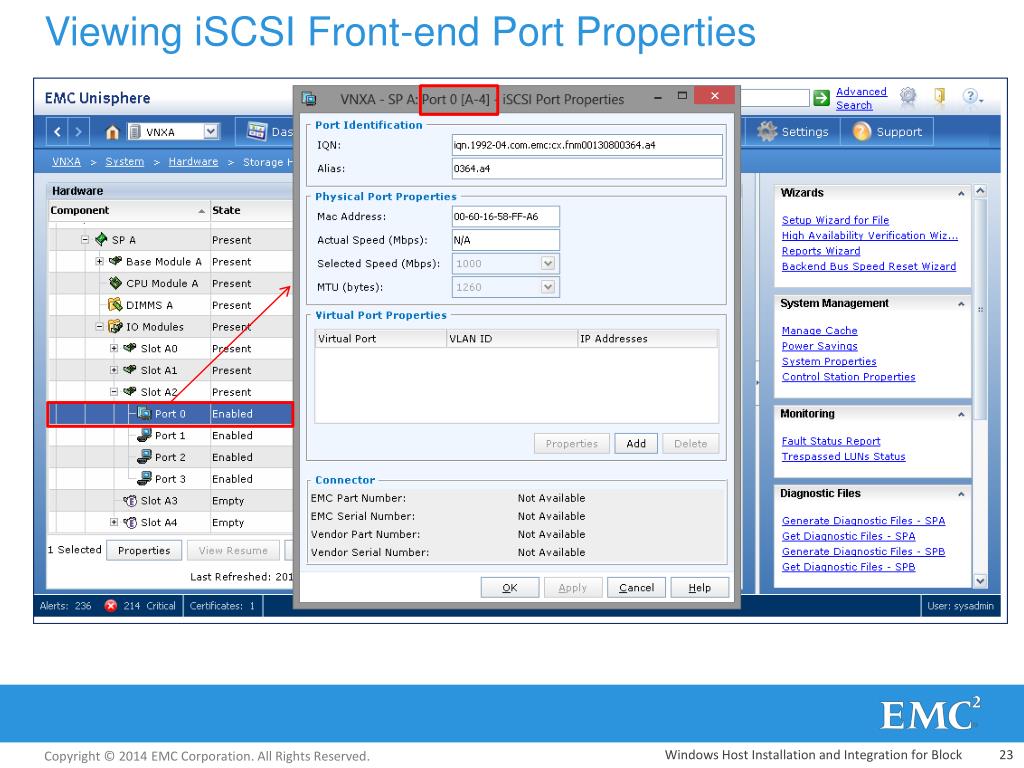1024x768 pixels.
Task: Click the iSCSI Port Properties dialog title icon
Action: point(309,99)
